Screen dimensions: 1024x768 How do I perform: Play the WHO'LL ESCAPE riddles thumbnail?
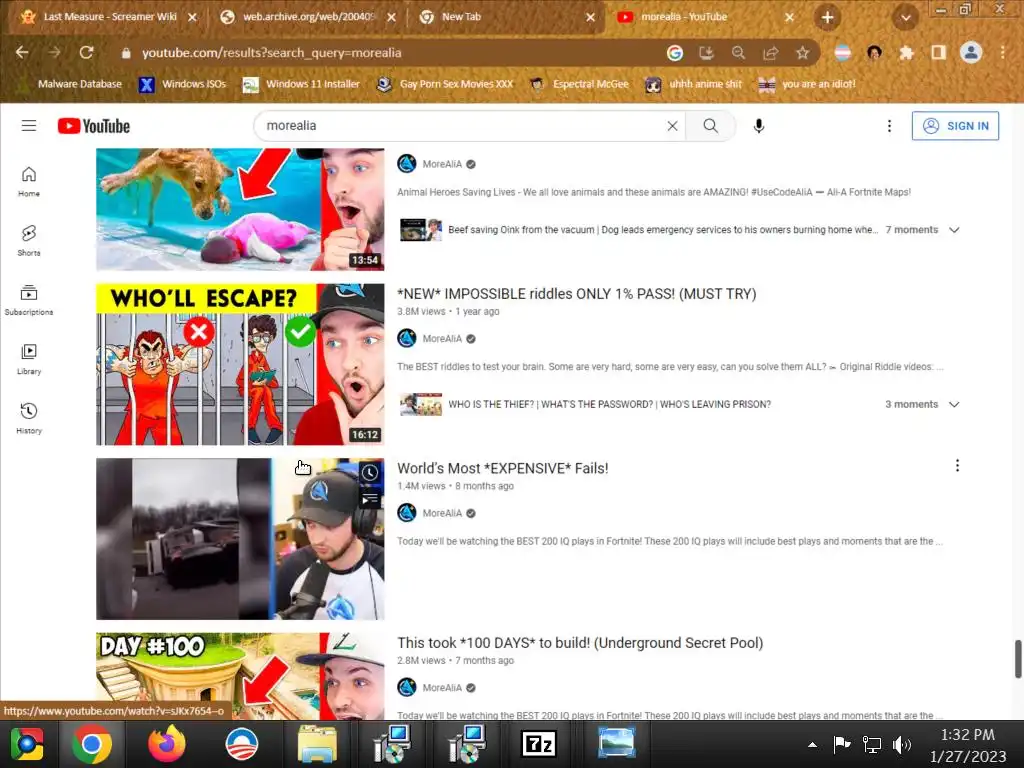pos(240,364)
